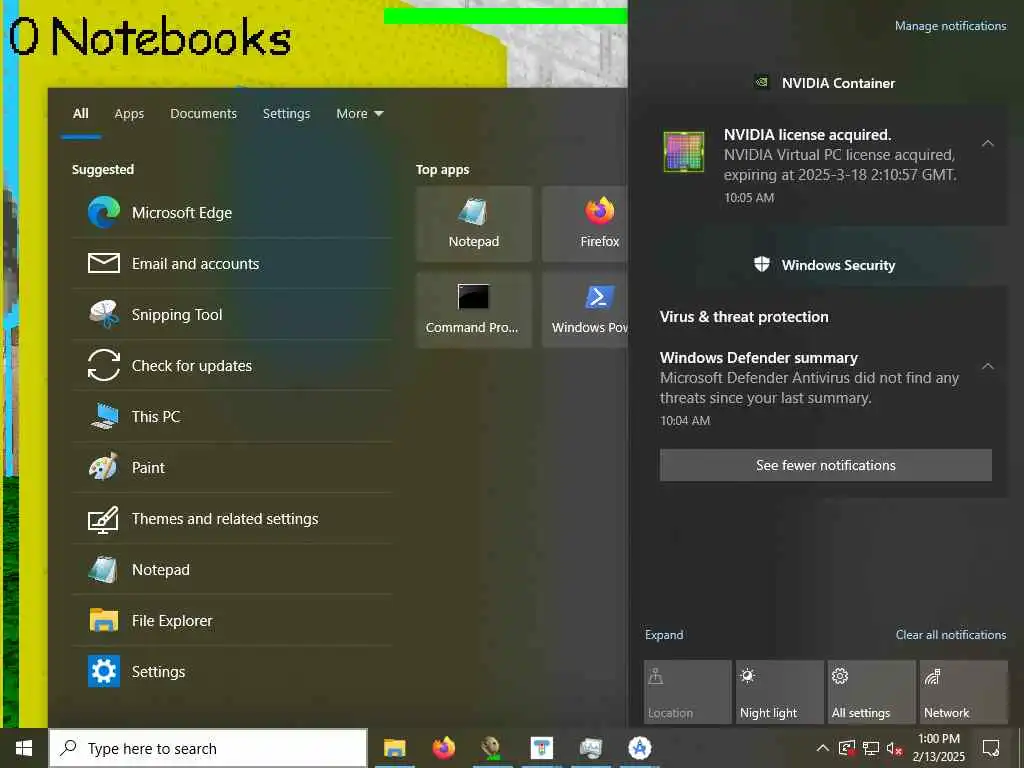Open the blue circular A app on taskbar

[x=639, y=748]
